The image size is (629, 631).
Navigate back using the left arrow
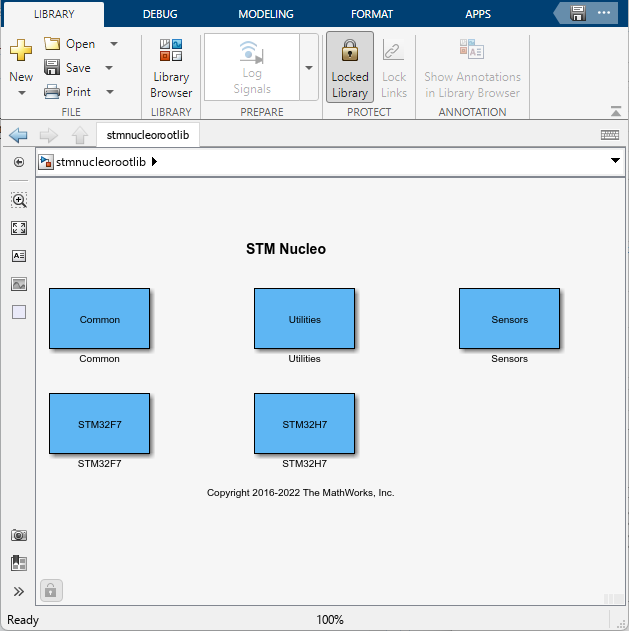[18, 135]
